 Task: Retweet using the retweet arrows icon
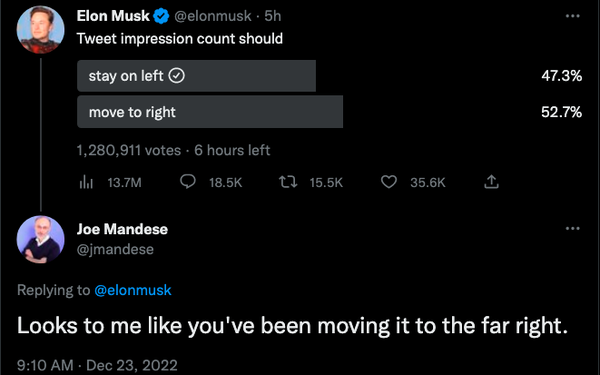pos(288,182)
